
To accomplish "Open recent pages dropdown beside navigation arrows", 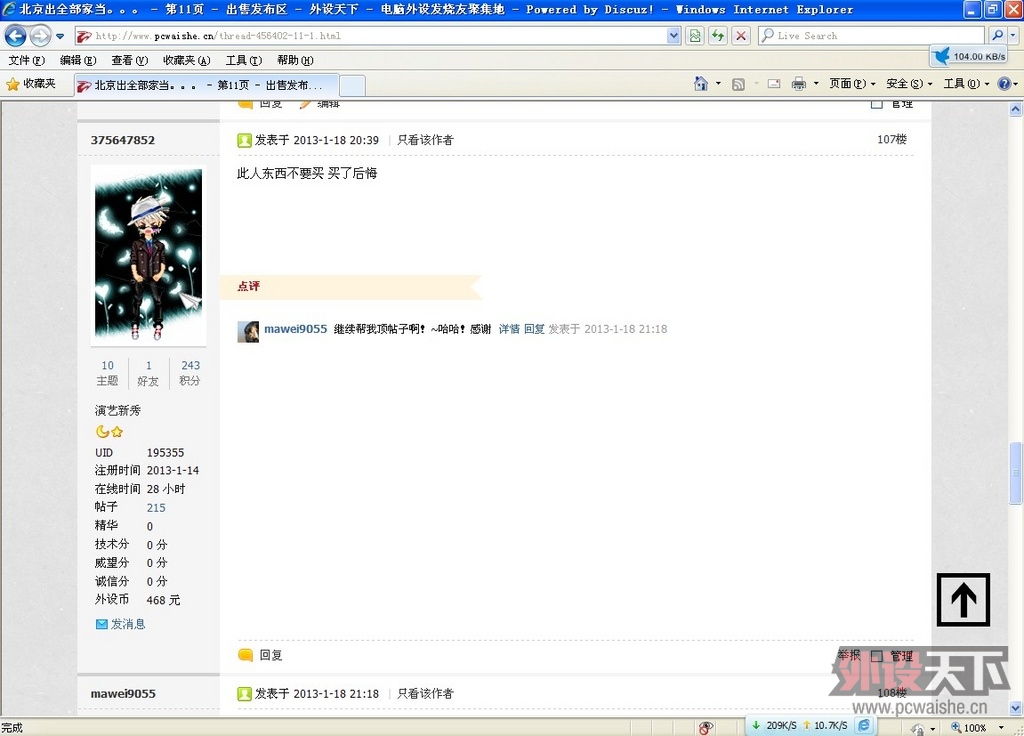I will 60,36.
